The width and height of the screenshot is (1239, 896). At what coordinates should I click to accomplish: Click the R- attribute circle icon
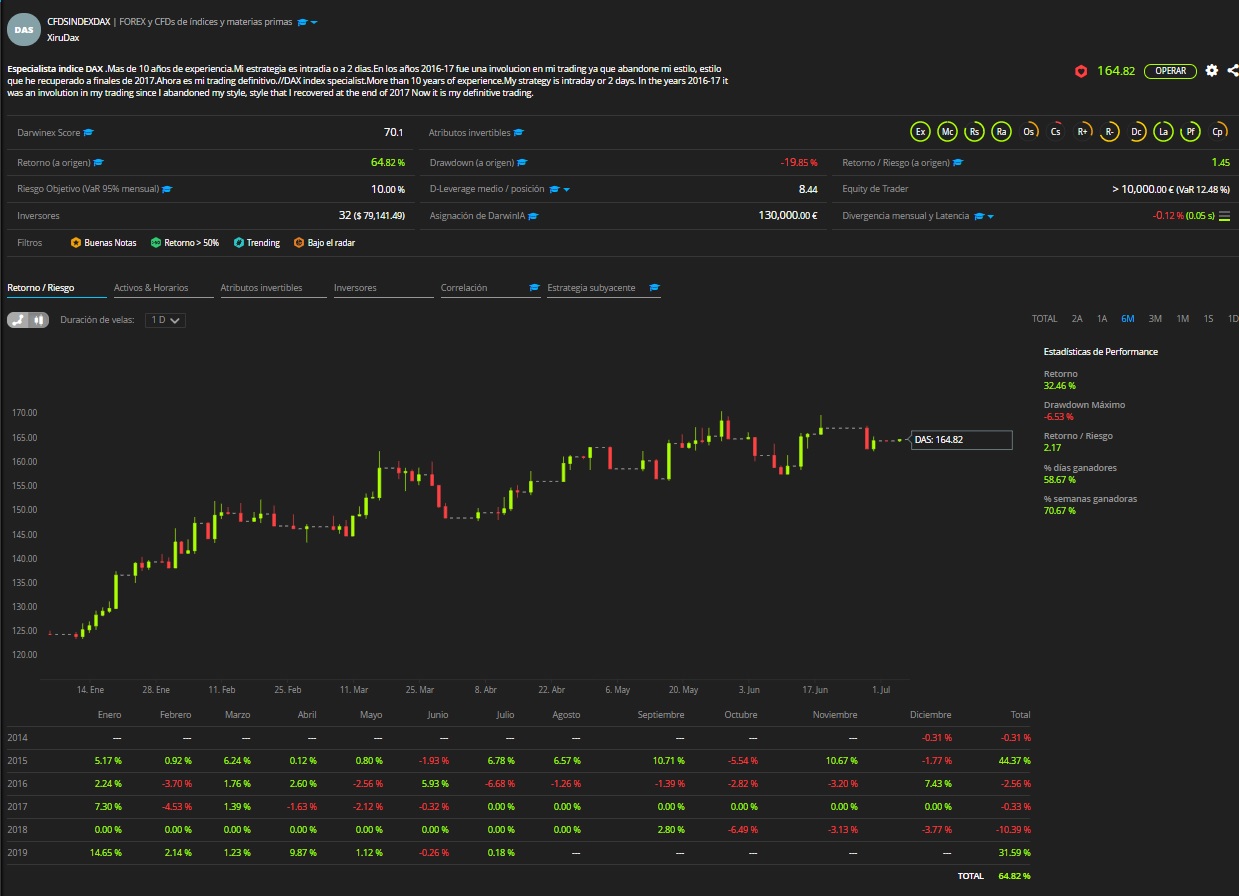[1109, 132]
